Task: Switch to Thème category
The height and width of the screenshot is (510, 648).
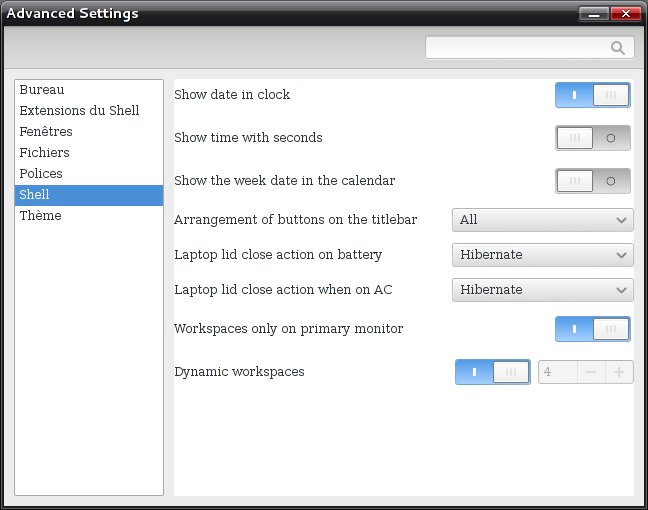Action: pyautogui.click(x=41, y=216)
